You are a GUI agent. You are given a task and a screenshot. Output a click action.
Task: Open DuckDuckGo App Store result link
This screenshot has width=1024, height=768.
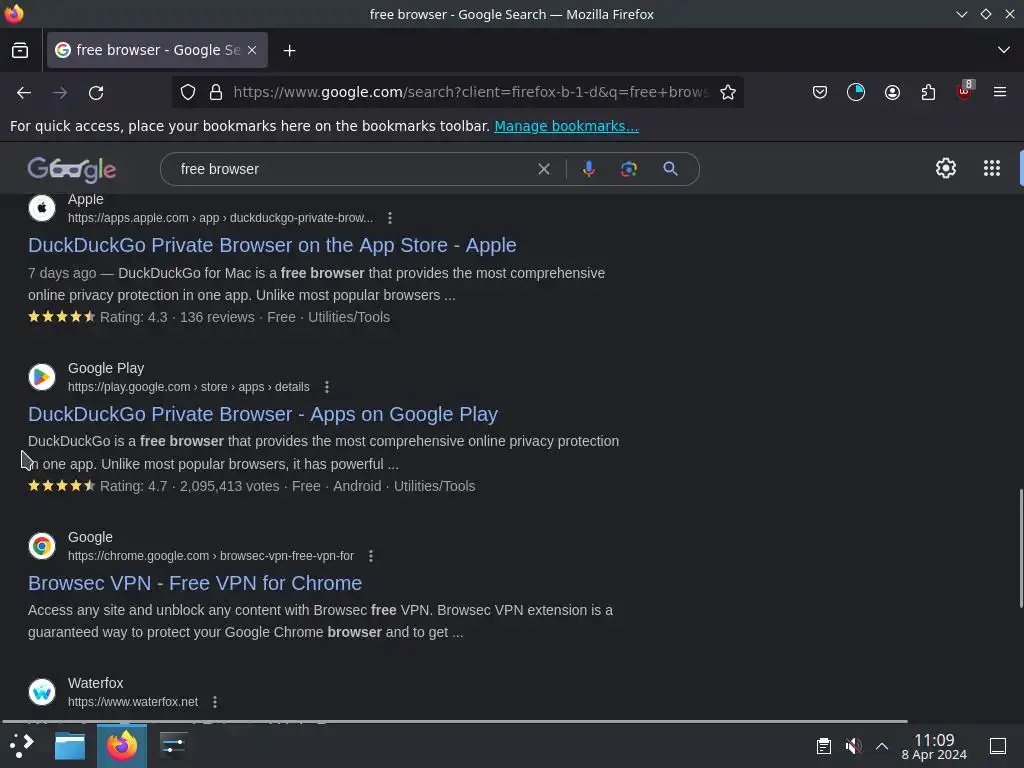coord(272,245)
